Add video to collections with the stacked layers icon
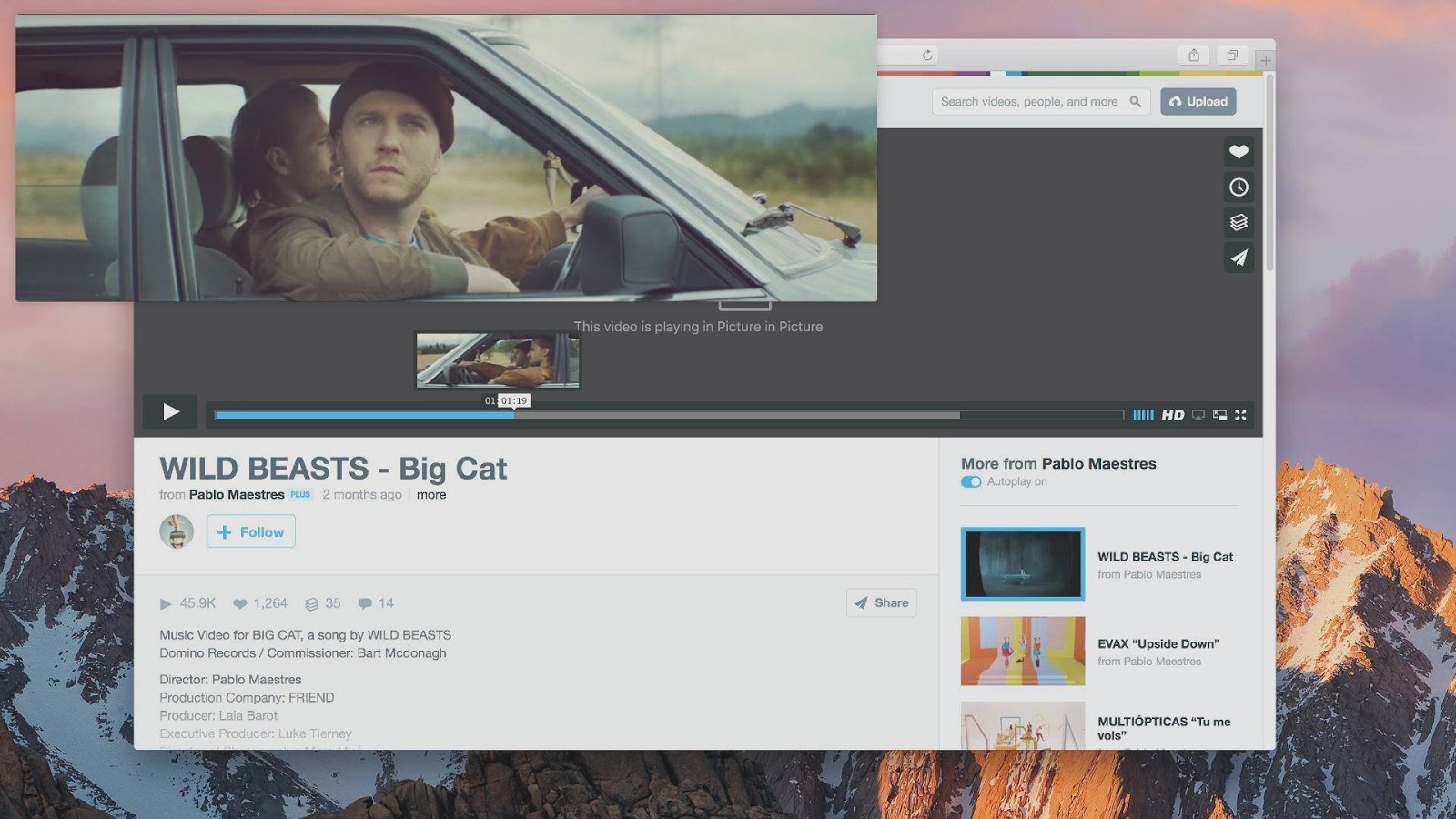Image resolution: width=1456 pixels, height=819 pixels. coord(1239,222)
